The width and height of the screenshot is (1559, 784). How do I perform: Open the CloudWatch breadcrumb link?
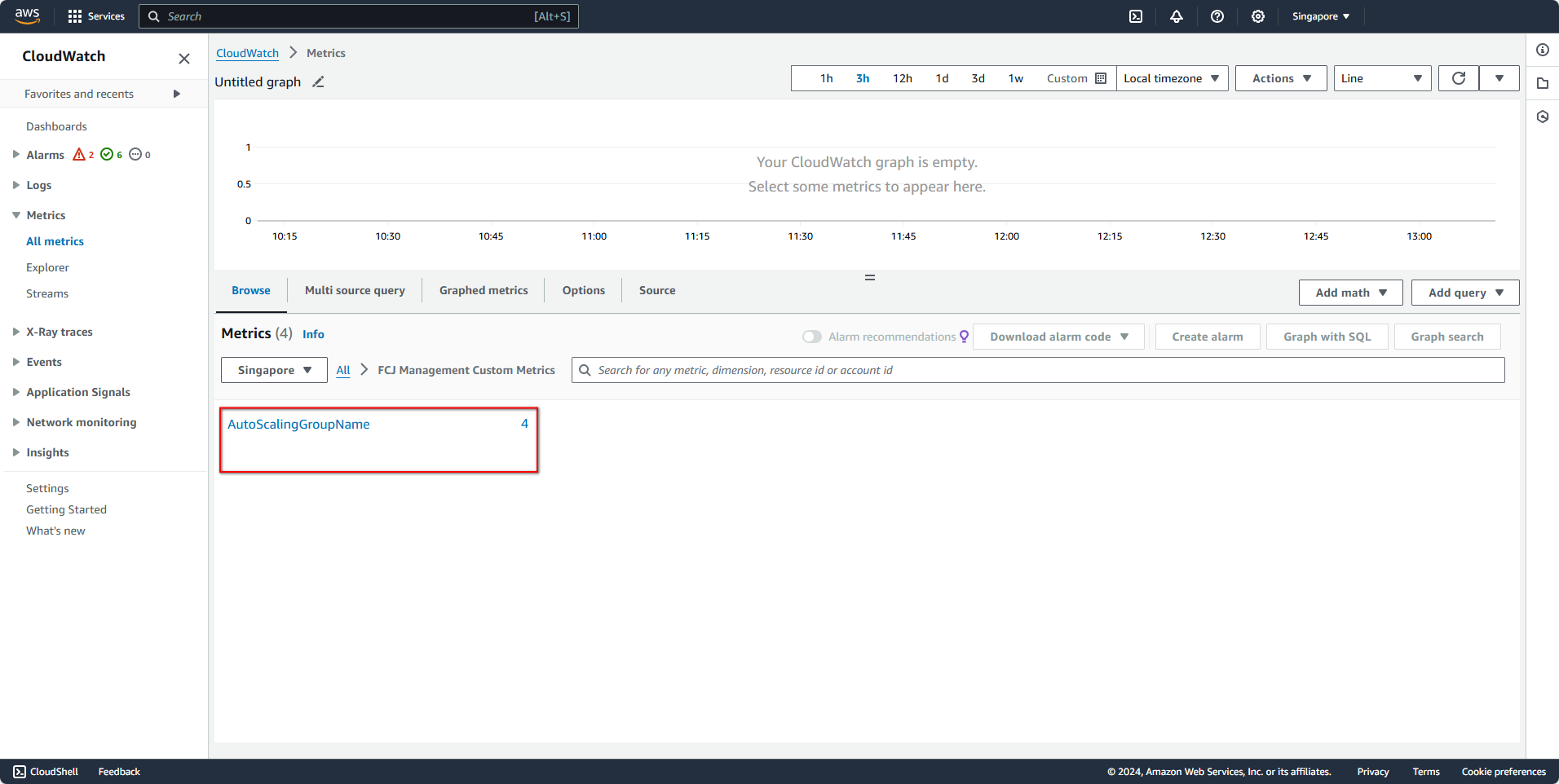(247, 52)
